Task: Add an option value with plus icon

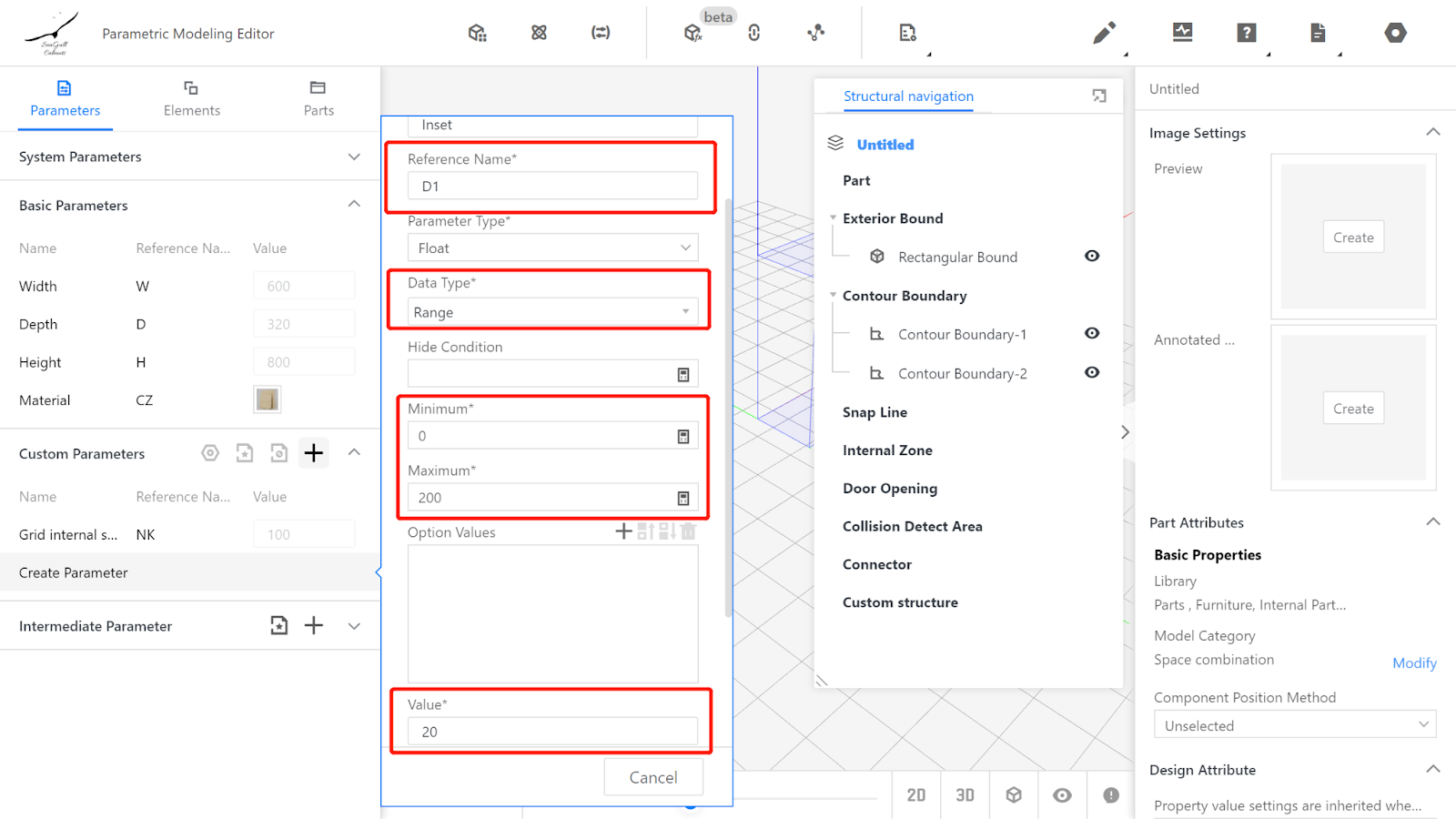Action: tap(623, 531)
